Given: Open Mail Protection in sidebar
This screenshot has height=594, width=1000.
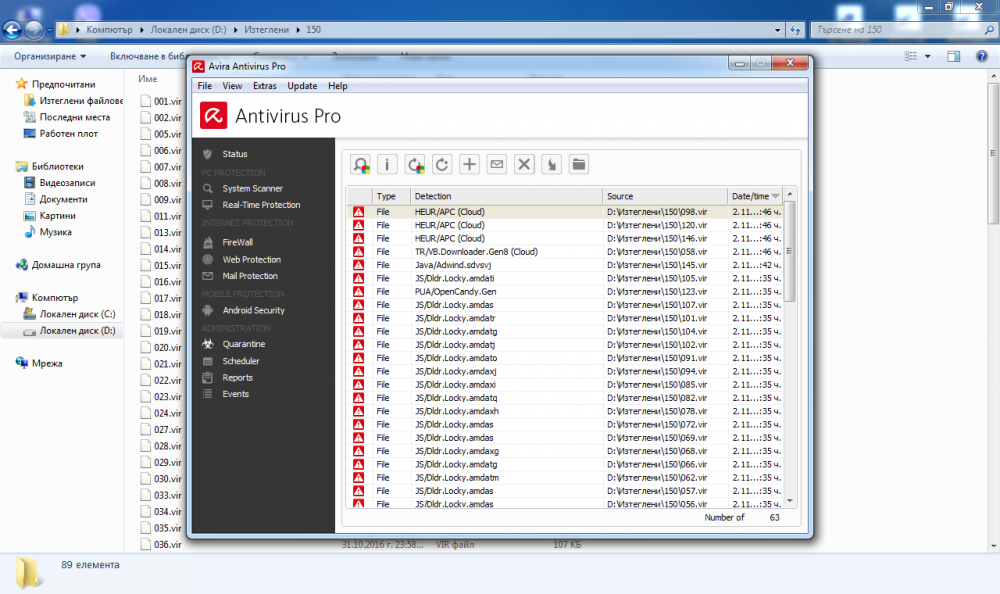Looking at the screenshot, I should coord(250,276).
